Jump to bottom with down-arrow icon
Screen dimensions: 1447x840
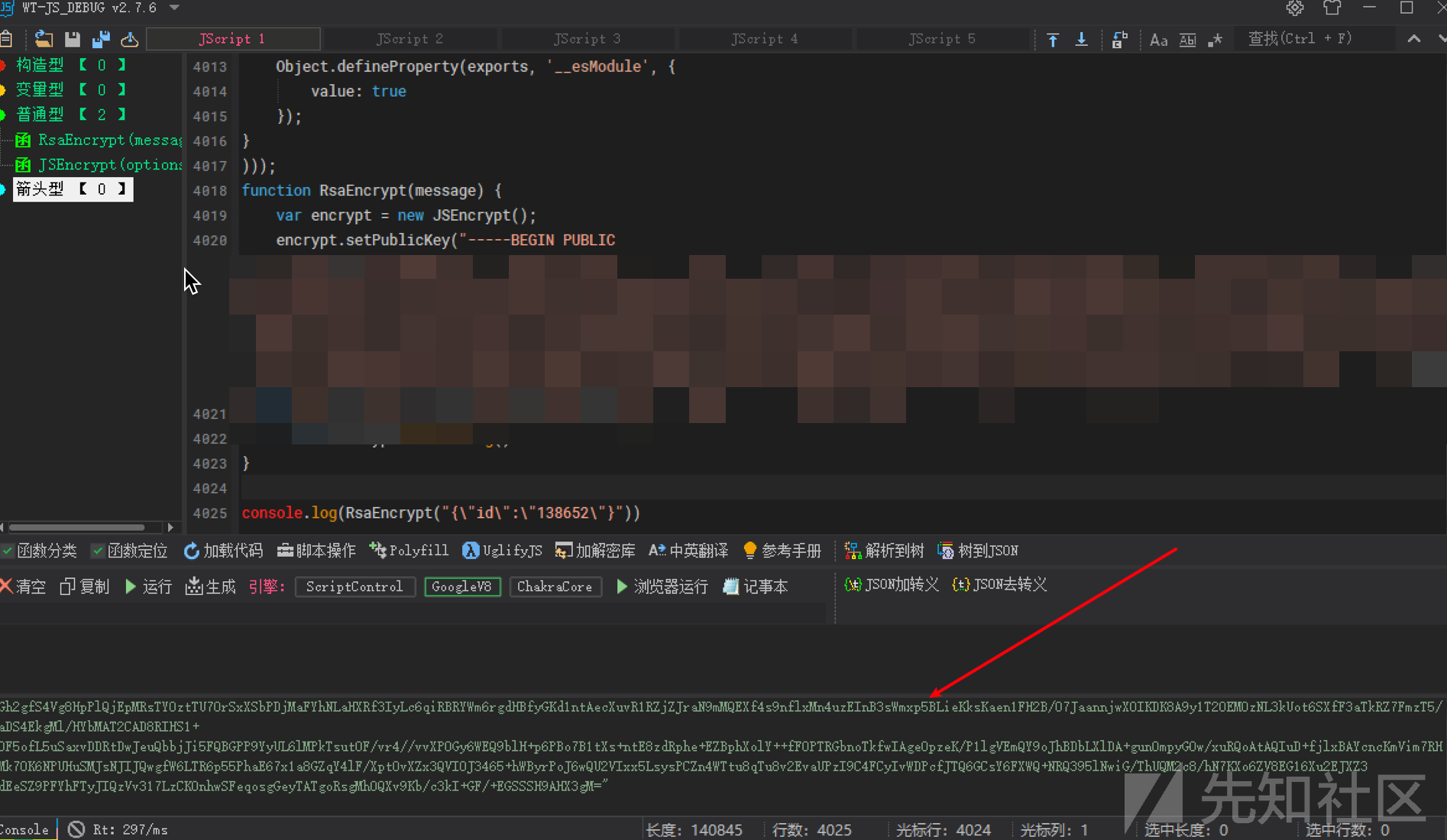(x=1081, y=40)
